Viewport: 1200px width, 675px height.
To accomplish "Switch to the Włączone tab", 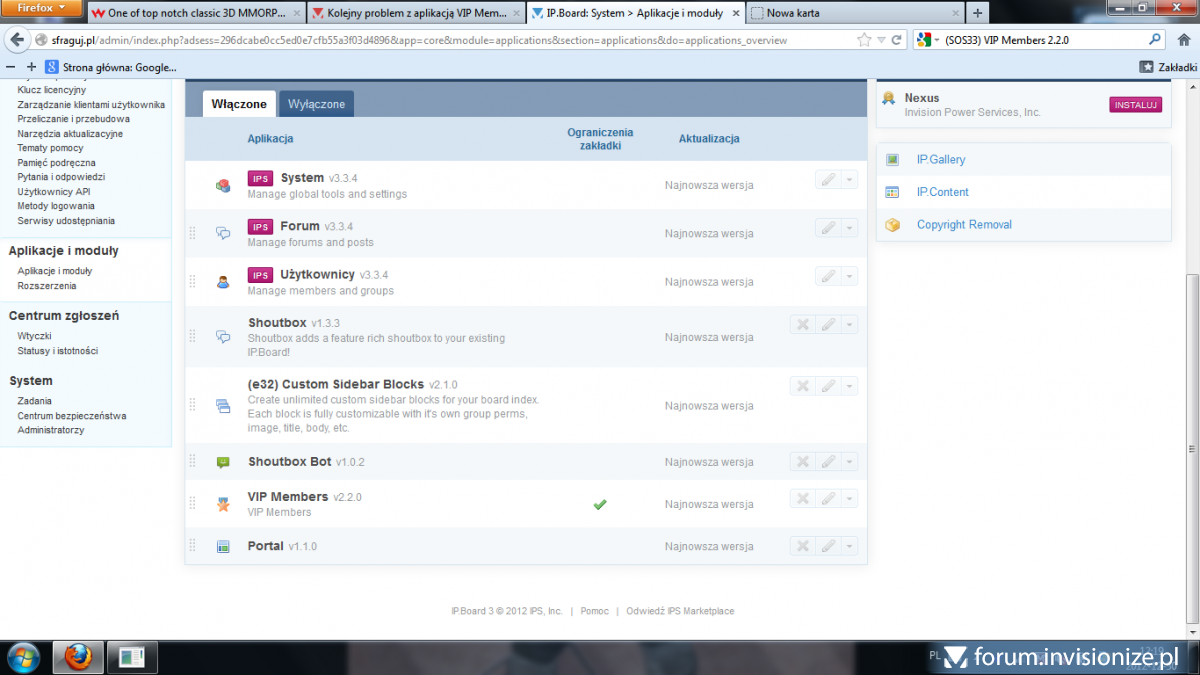I will point(239,104).
